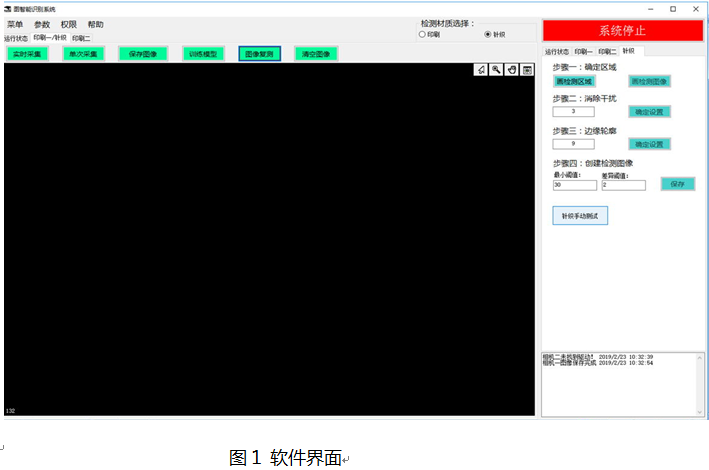Click the first log entry timestamped 10:32:39

(x=598, y=357)
